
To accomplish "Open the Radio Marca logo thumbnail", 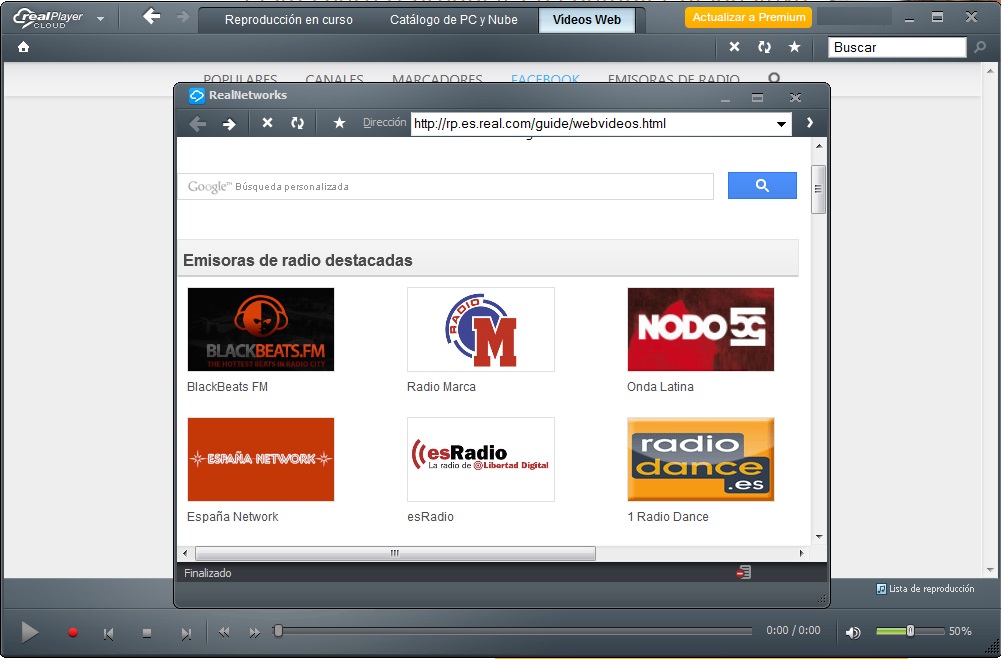I will 481,330.
